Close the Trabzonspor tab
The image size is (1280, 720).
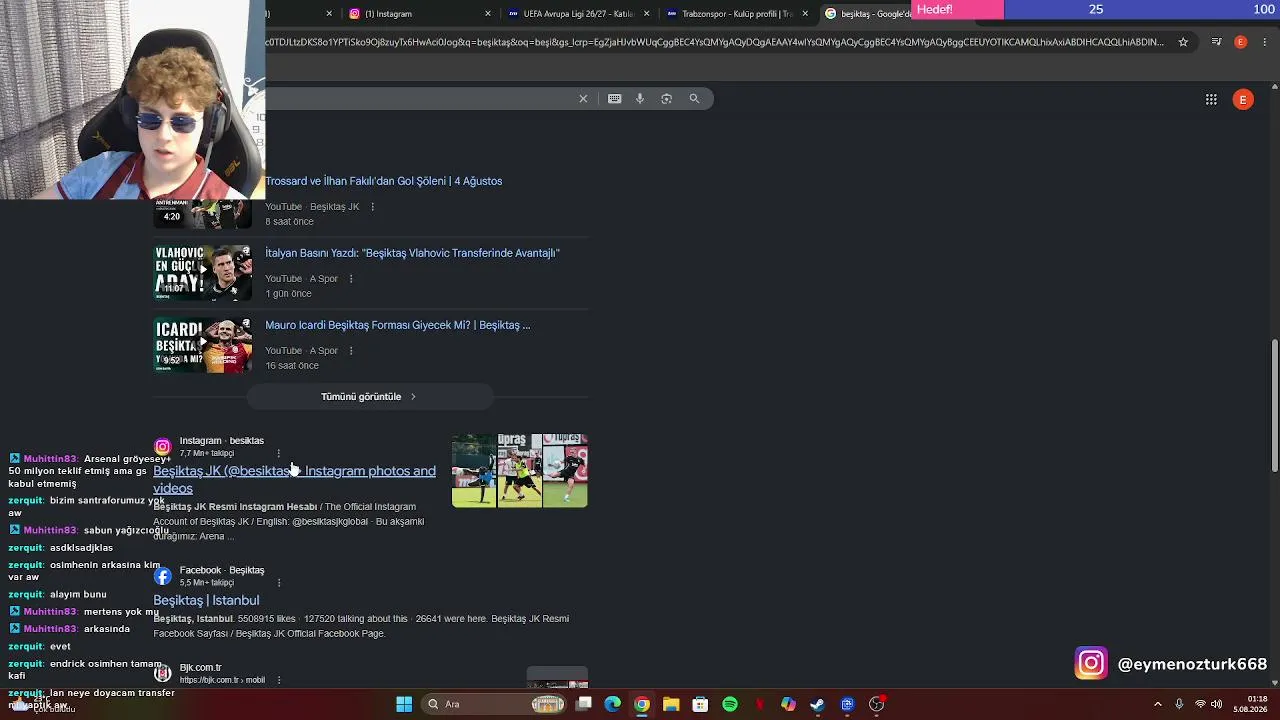(x=805, y=14)
